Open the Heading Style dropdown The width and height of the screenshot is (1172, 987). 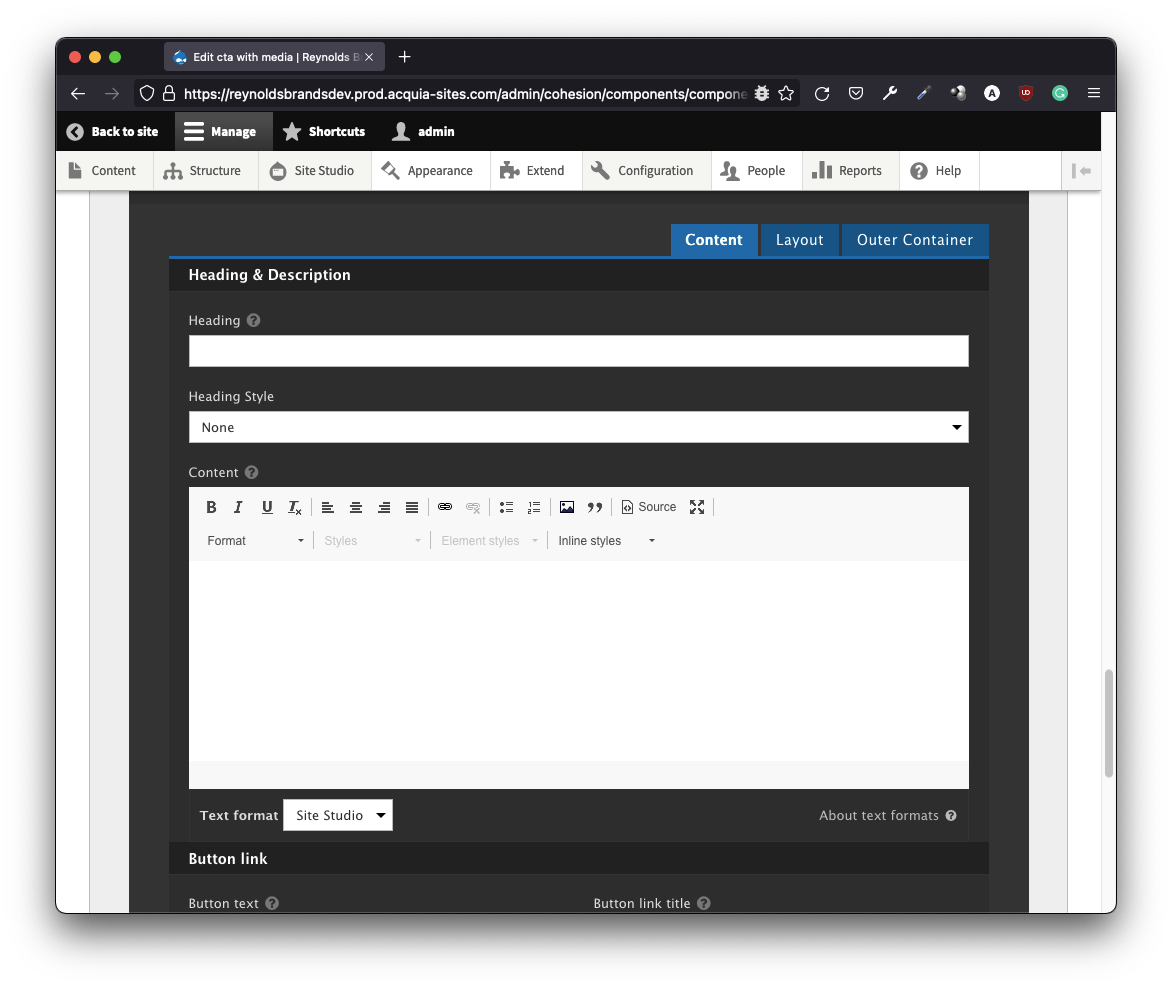click(x=578, y=427)
